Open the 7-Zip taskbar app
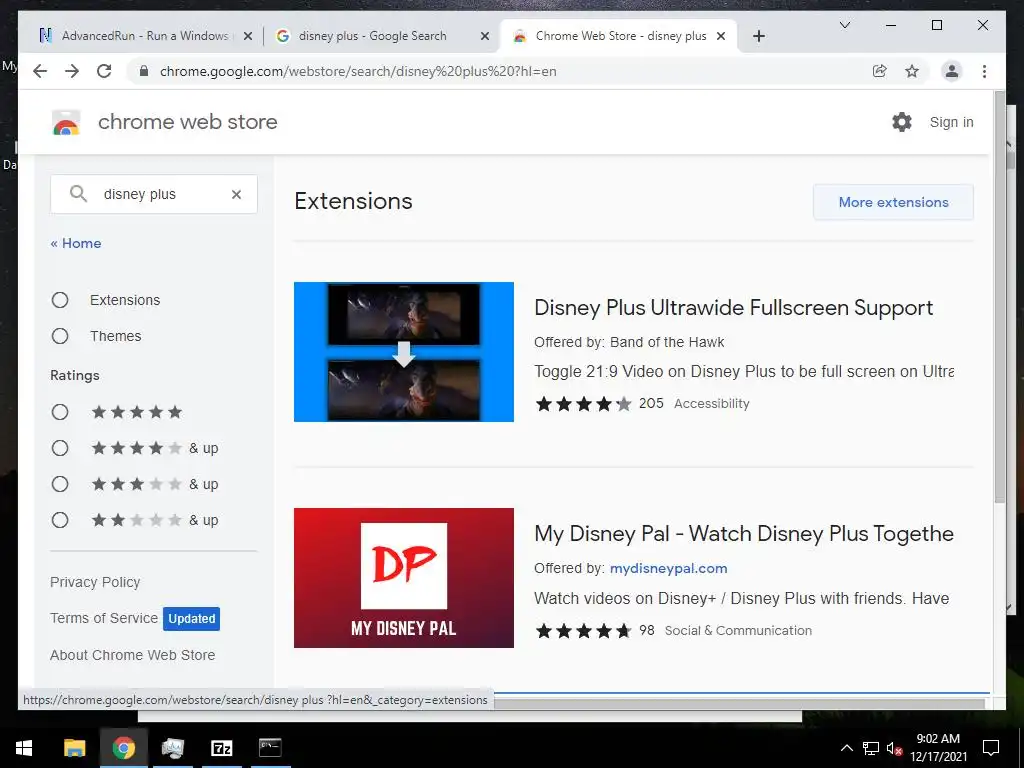Screen dimensions: 1024x768 (221, 748)
